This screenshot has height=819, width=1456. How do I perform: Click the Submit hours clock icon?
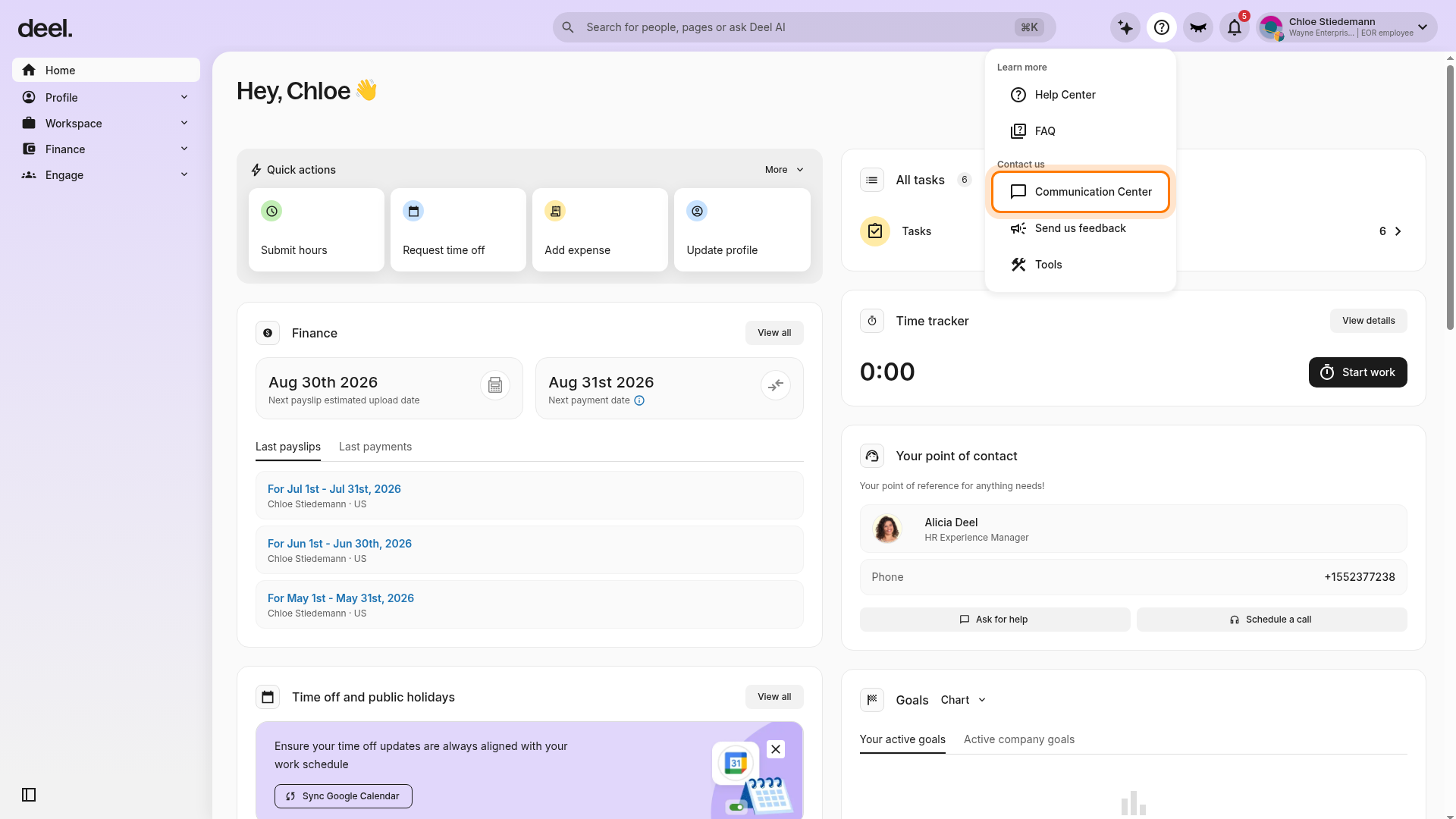click(271, 211)
